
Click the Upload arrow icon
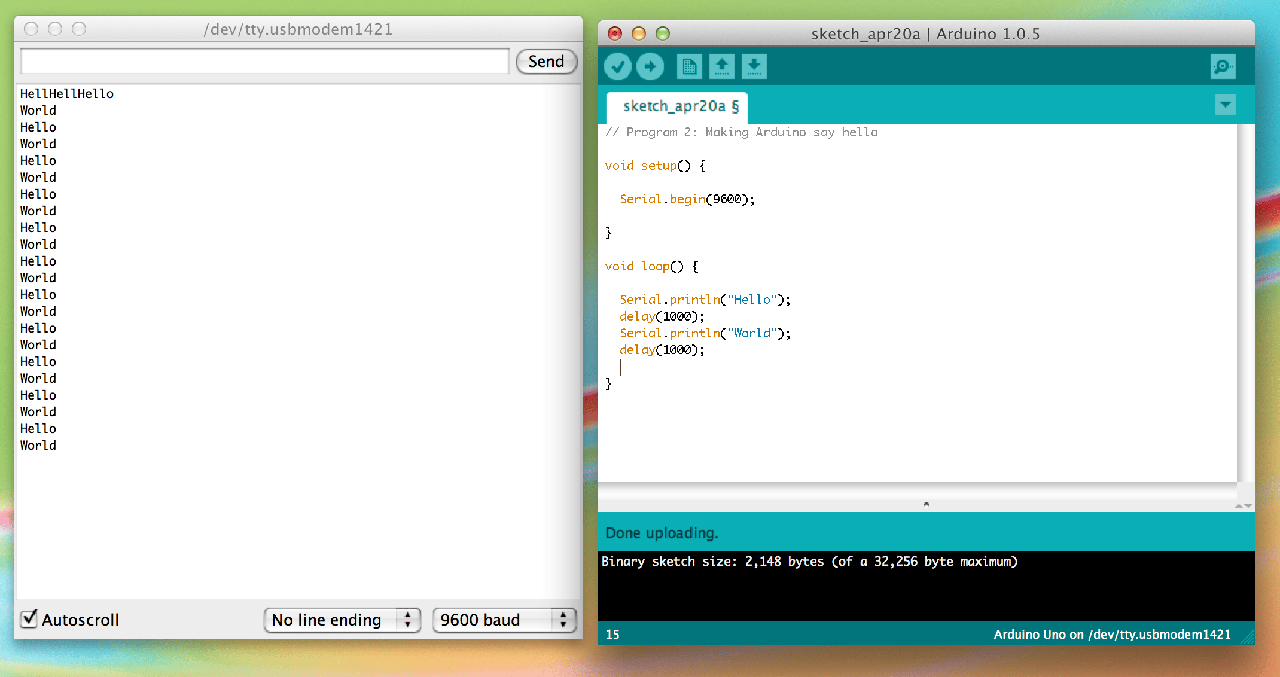[650, 67]
